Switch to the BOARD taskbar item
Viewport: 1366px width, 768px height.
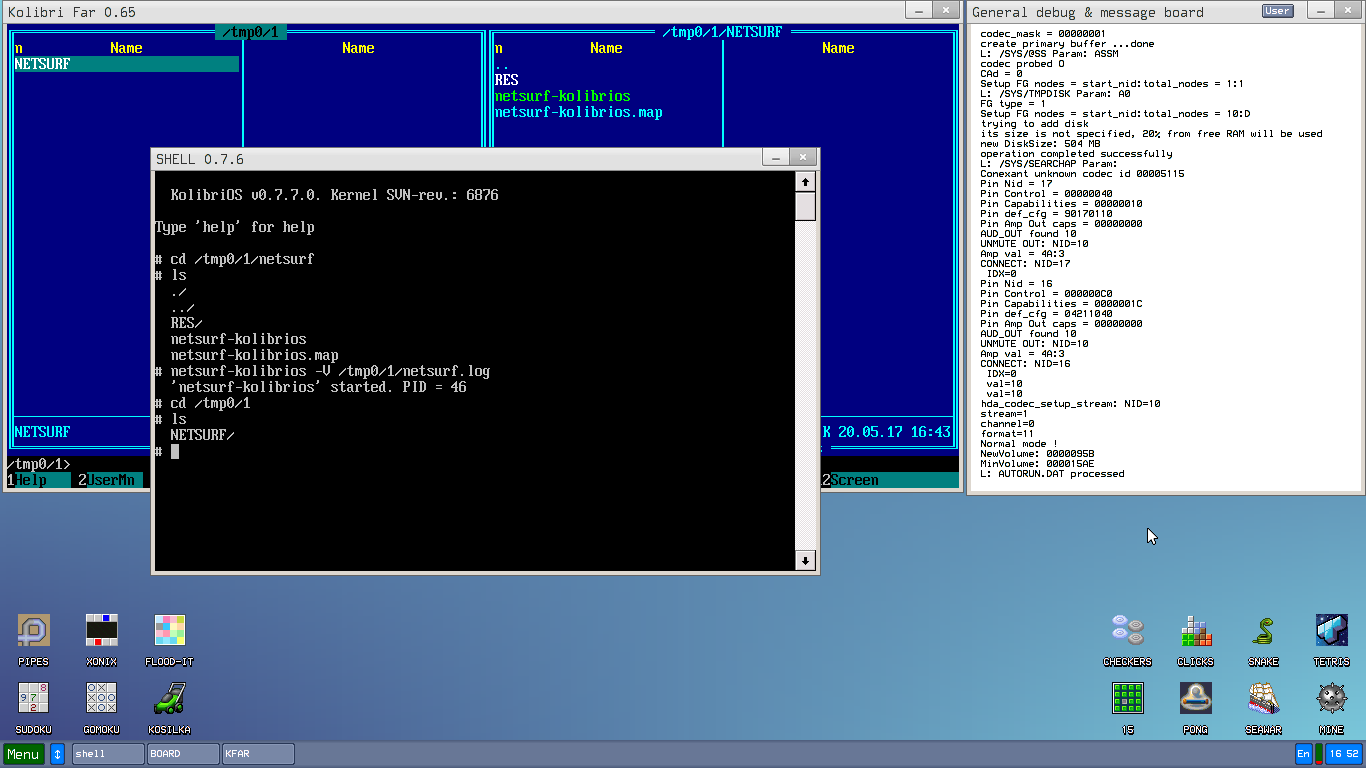183,754
